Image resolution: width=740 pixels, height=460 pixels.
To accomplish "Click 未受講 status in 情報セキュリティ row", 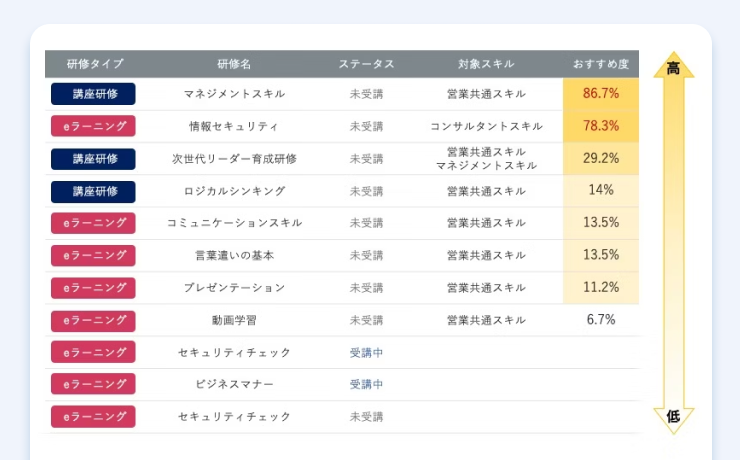I will click(366, 126).
